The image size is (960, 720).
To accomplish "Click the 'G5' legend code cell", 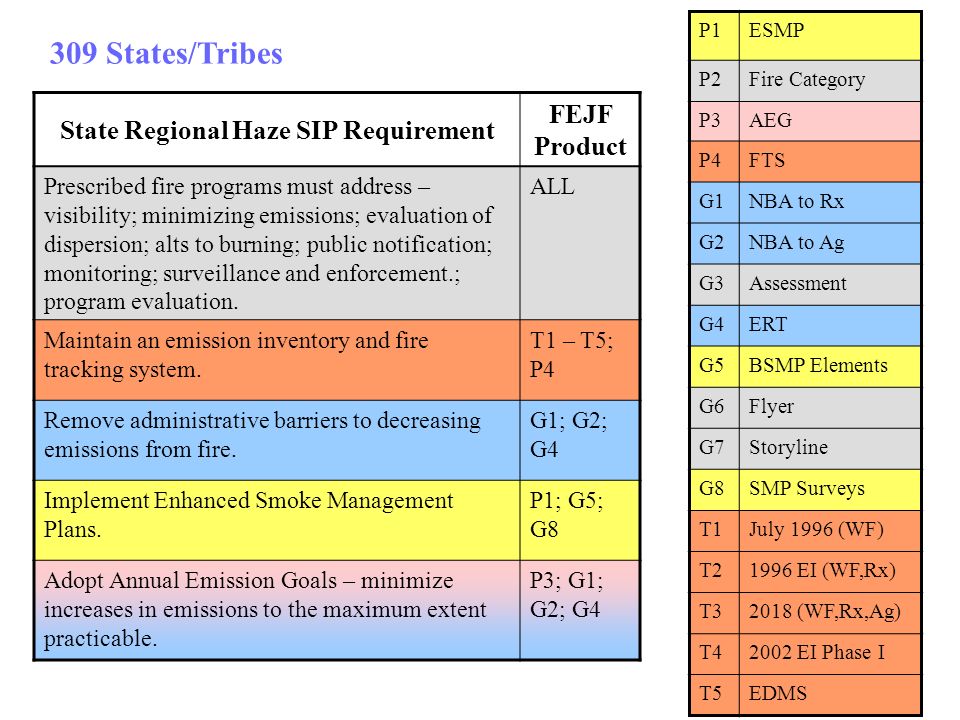I will [714, 367].
